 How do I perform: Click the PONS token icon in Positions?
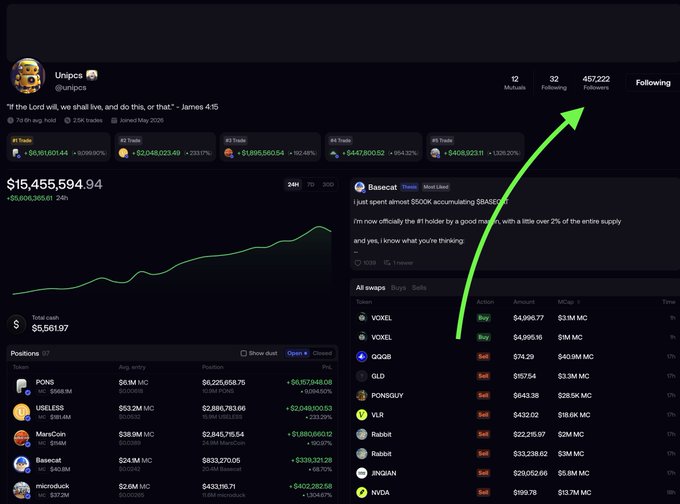click(21, 386)
